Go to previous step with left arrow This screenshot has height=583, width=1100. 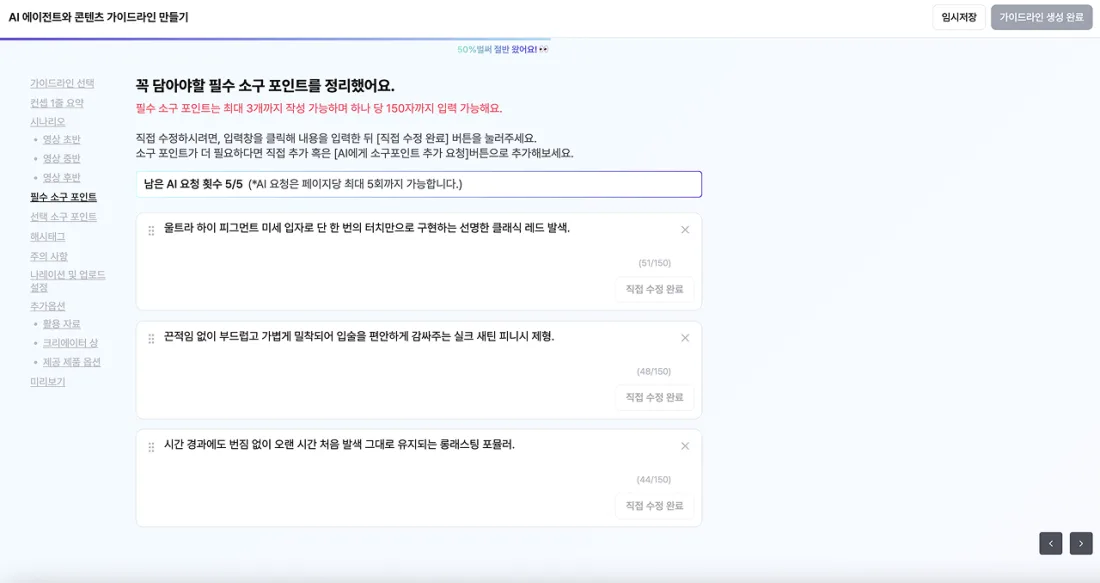(1050, 543)
